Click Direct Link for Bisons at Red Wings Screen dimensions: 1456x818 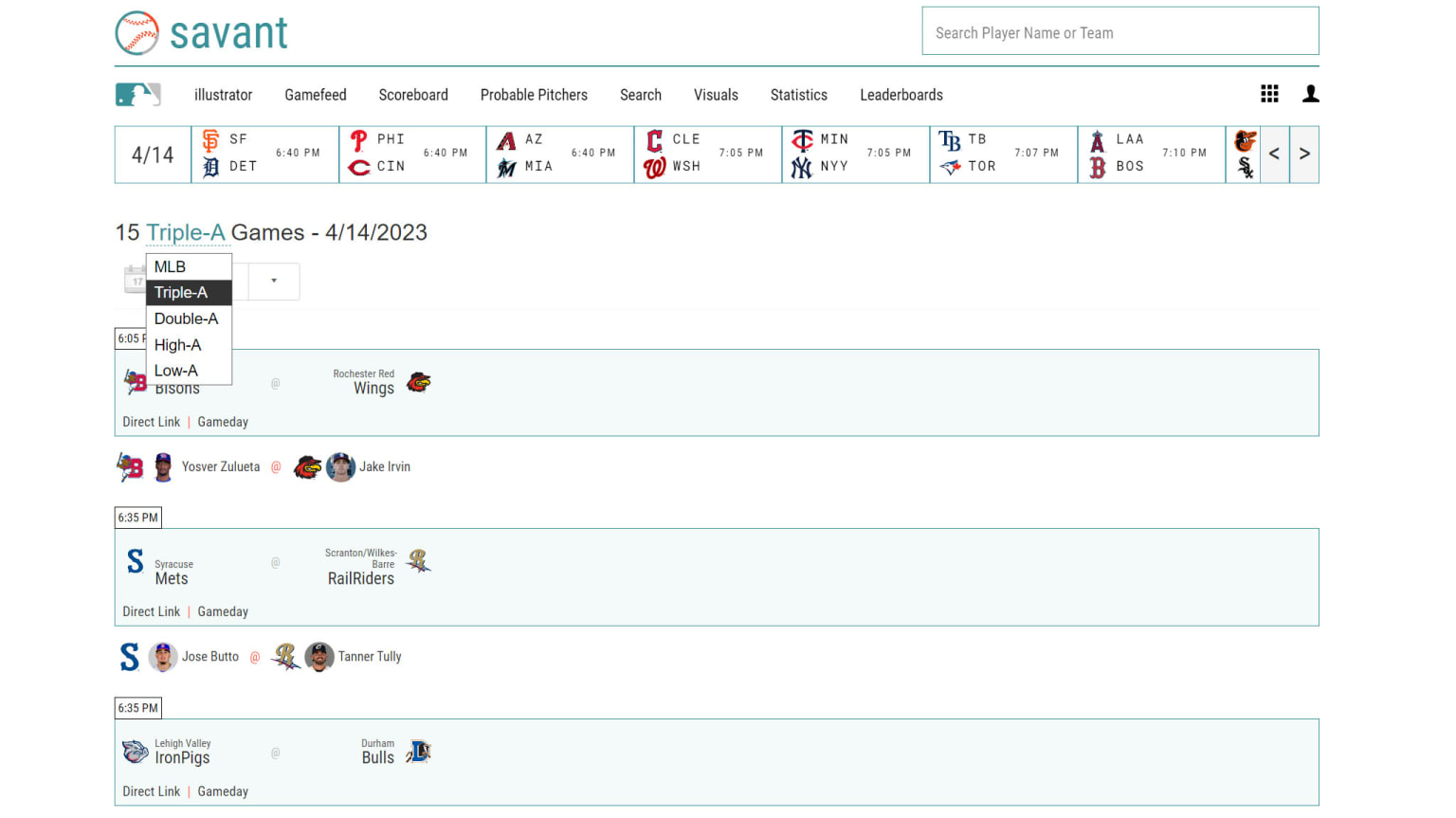151,423
